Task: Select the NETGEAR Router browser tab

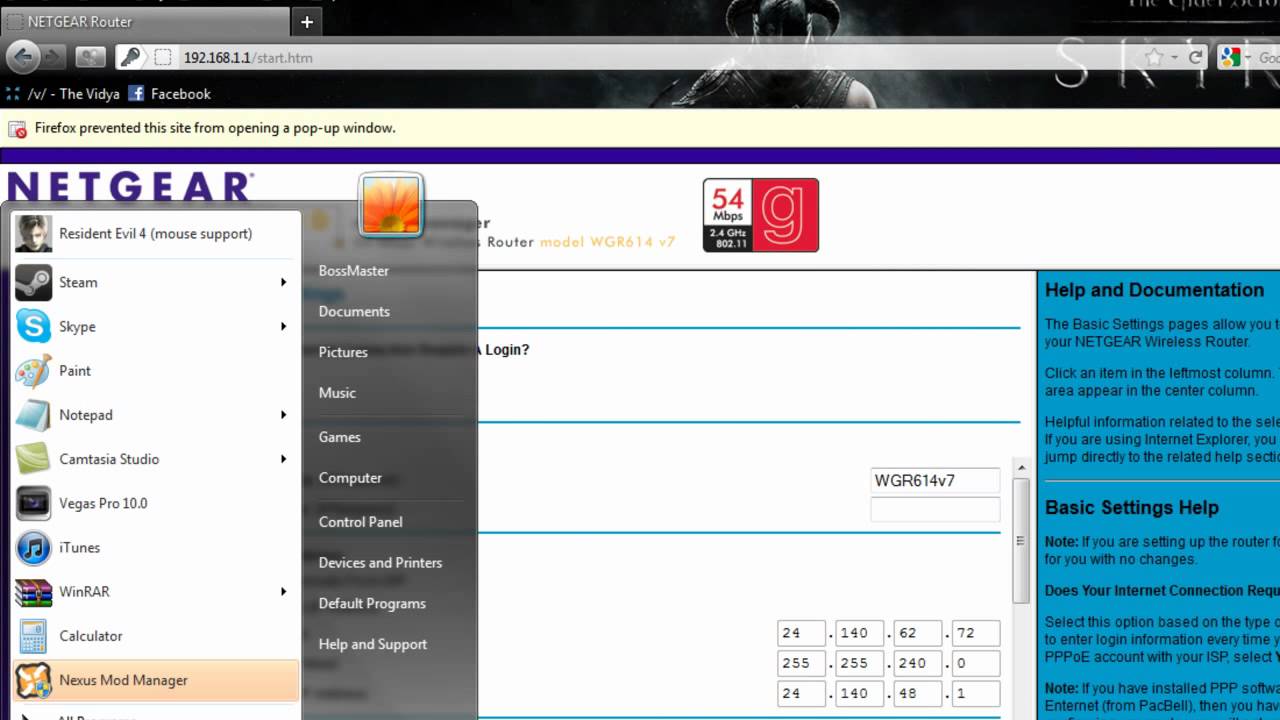Action: coord(146,21)
